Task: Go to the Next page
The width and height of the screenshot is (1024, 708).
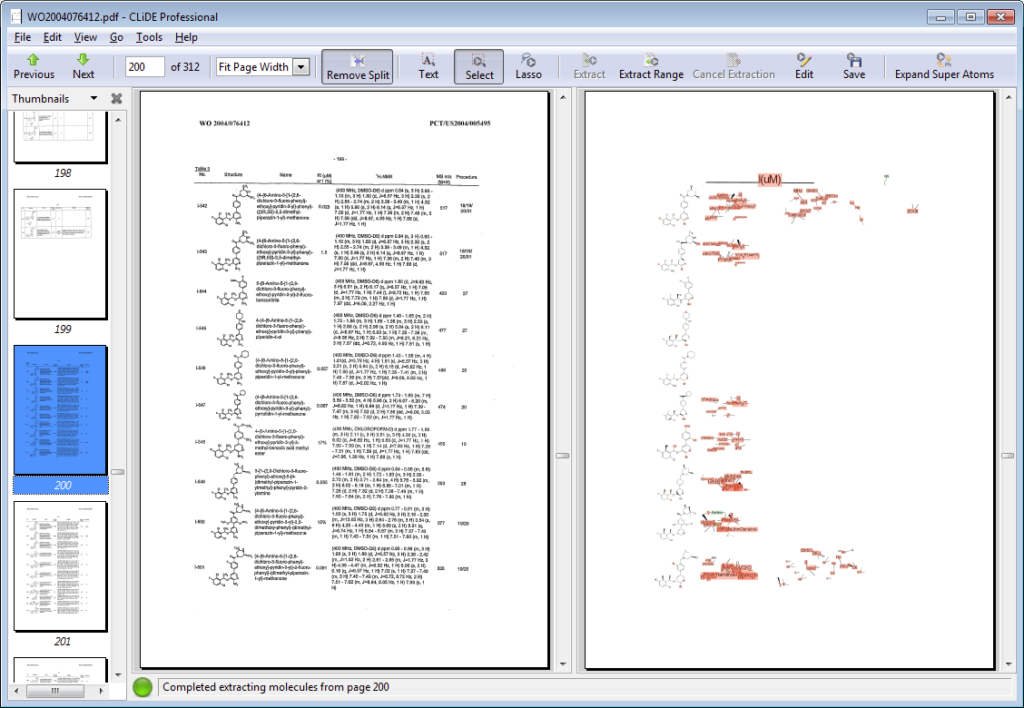Action: click(x=83, y=66)
